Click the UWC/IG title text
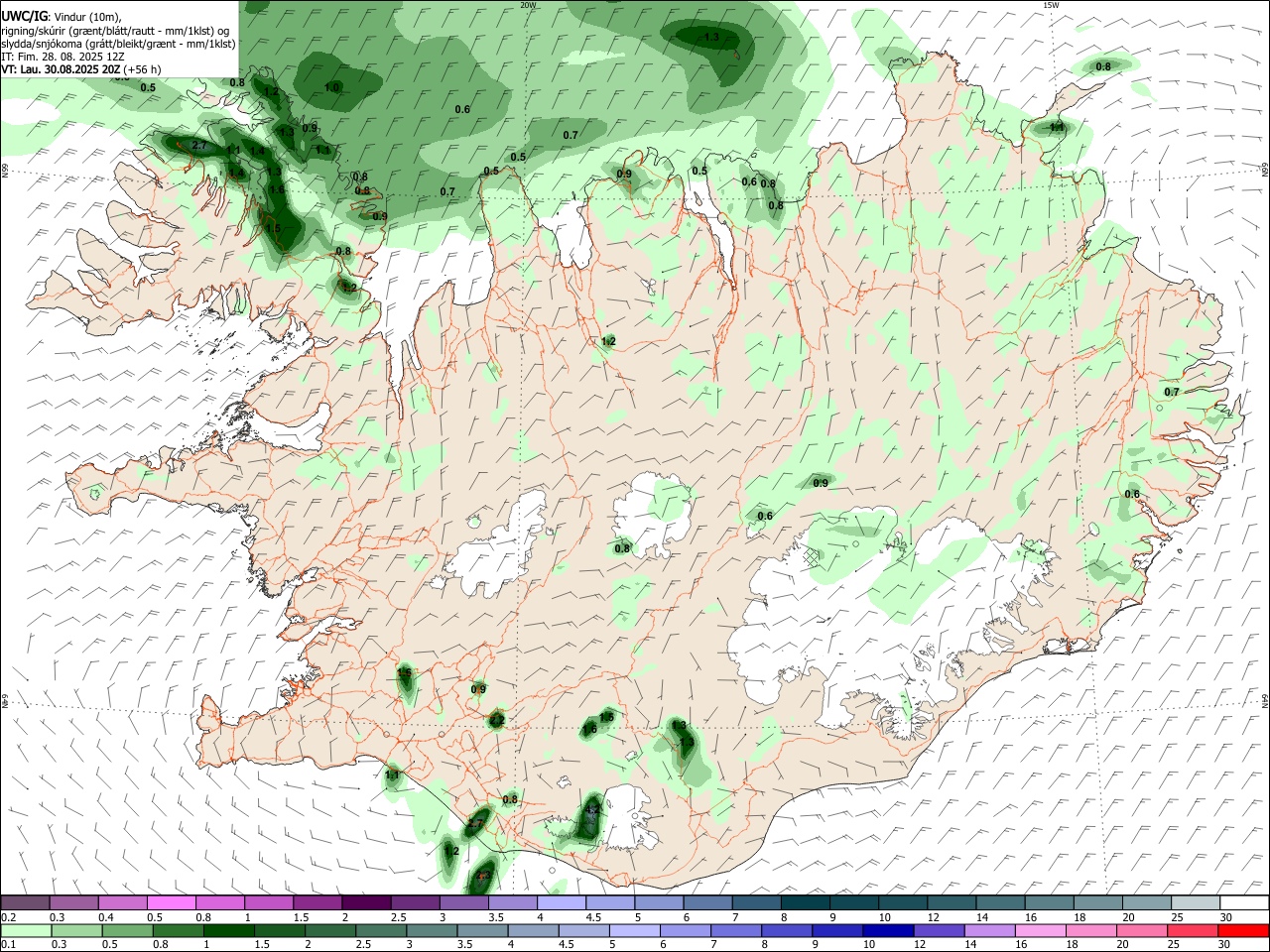This screenshot has height=952, width=1270. (x=24, y=15)
